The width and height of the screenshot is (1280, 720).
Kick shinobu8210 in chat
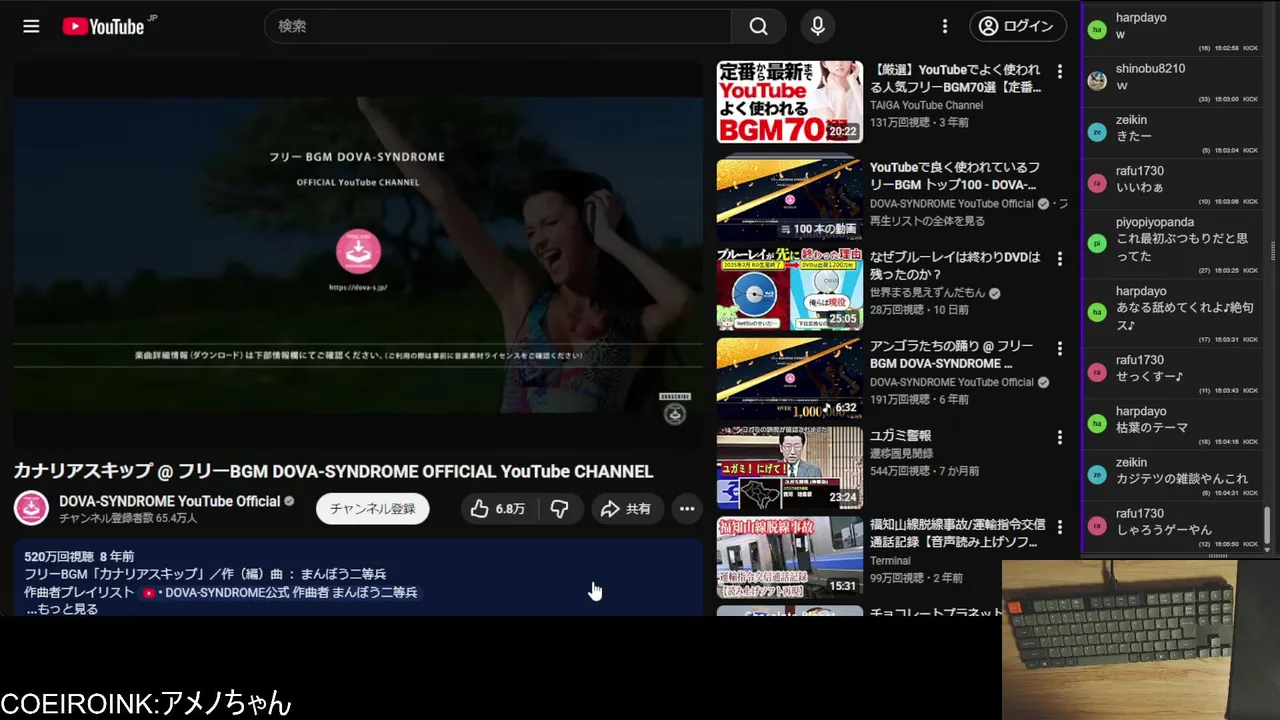[x=1250, y=99]
